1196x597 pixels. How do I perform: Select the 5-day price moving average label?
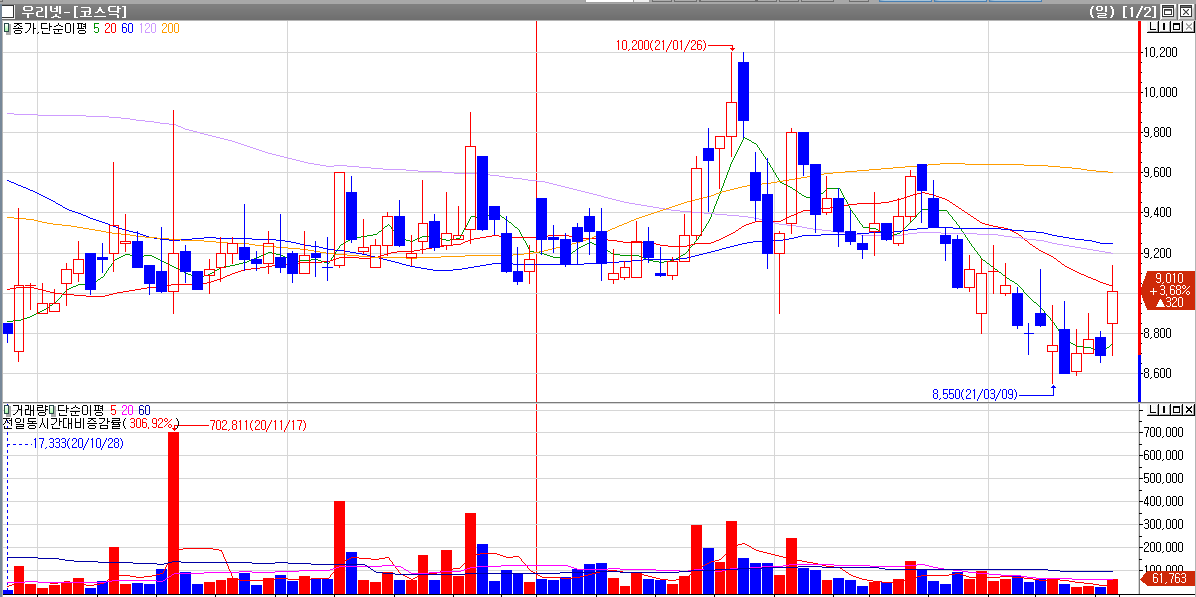click(96, 28)
